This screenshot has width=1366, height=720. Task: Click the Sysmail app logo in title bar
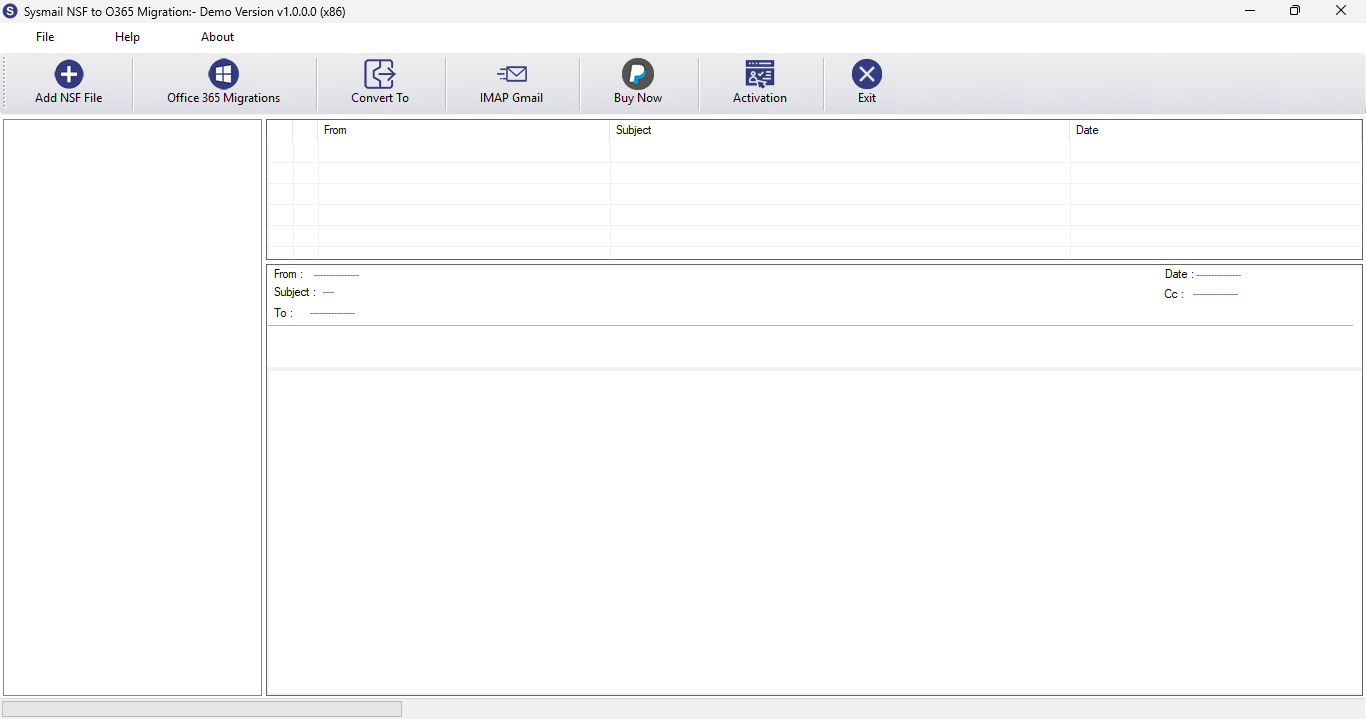pos(10,11)
